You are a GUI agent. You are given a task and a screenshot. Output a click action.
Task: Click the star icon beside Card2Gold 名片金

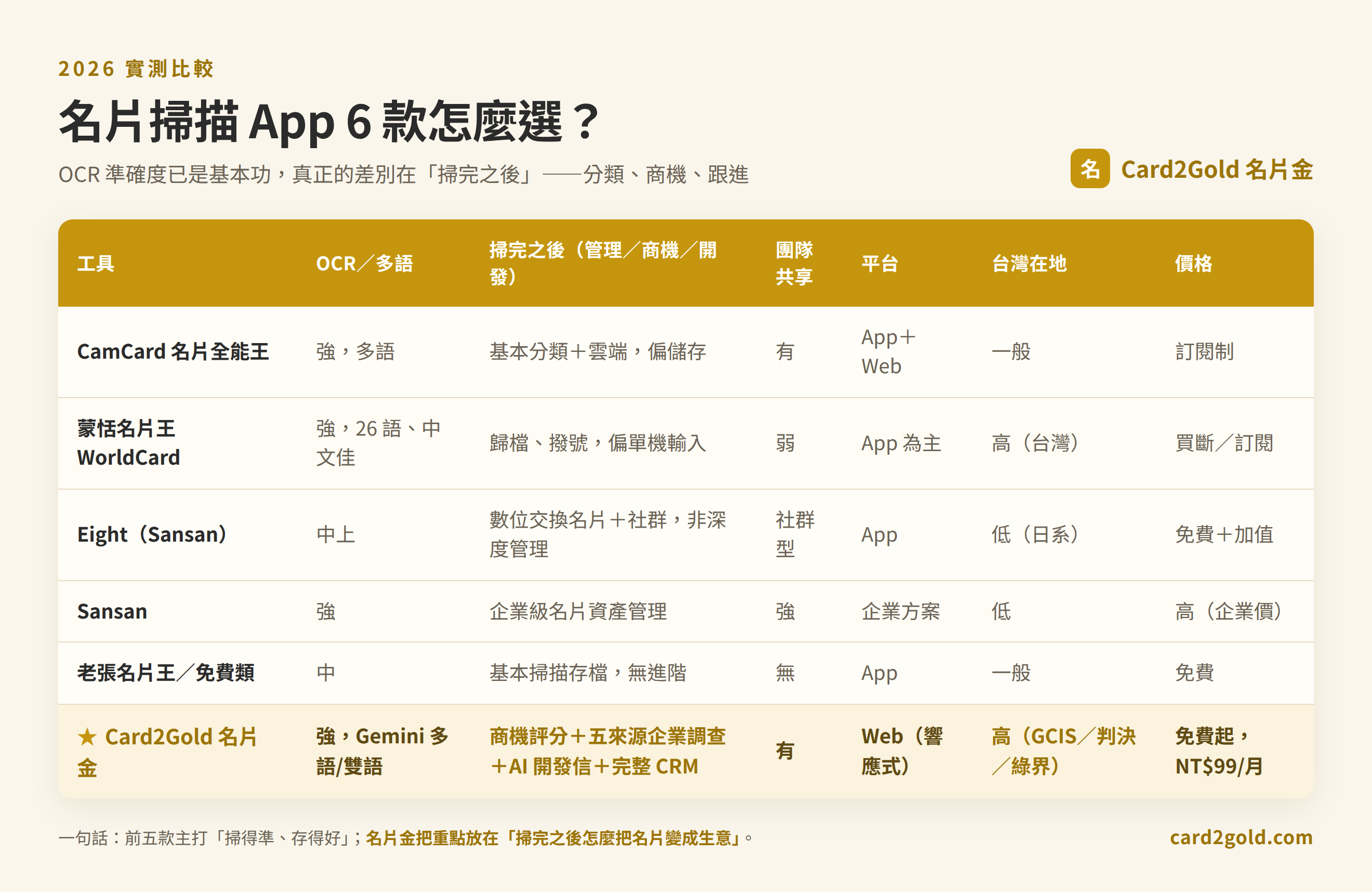(87, 737)
